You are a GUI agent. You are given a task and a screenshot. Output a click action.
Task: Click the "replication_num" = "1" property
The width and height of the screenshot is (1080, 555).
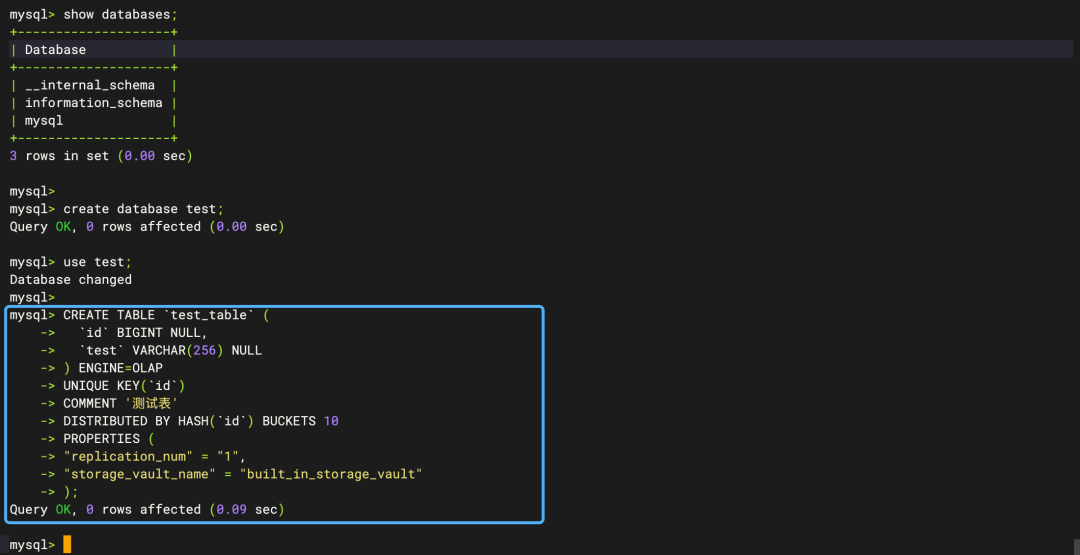point(154,457)
